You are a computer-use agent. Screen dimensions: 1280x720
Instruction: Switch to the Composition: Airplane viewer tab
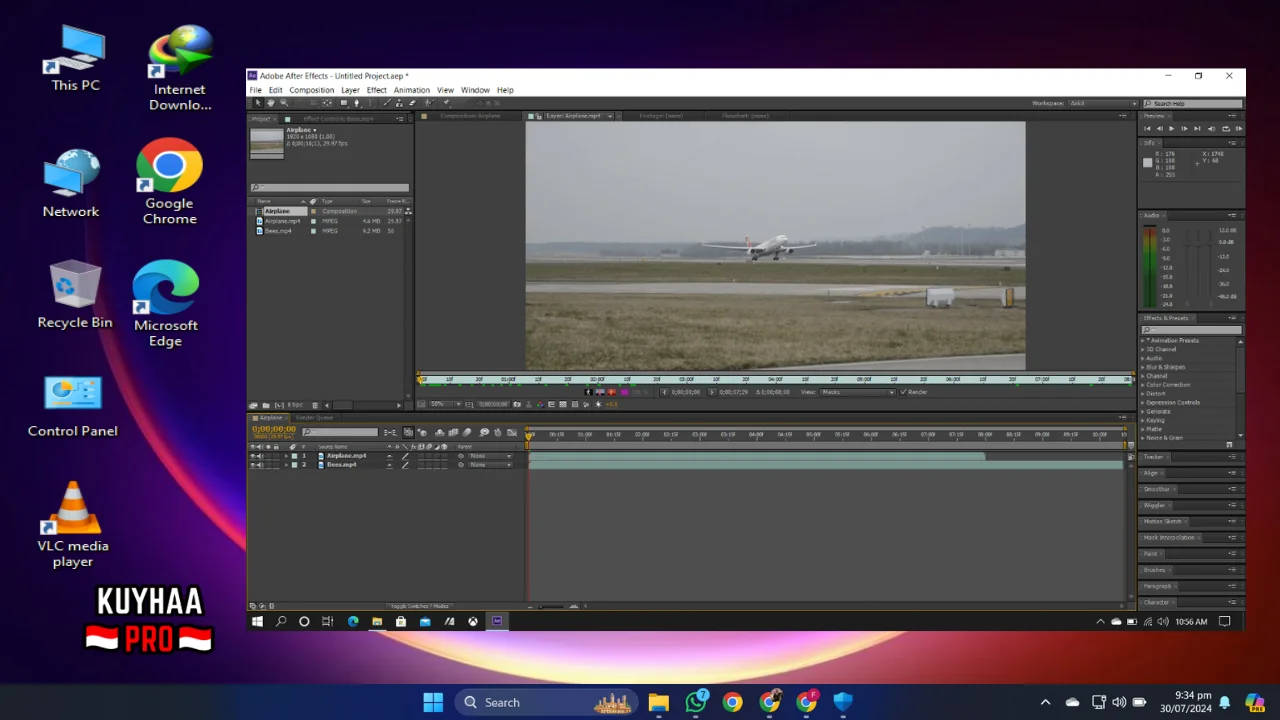point(470,116)
